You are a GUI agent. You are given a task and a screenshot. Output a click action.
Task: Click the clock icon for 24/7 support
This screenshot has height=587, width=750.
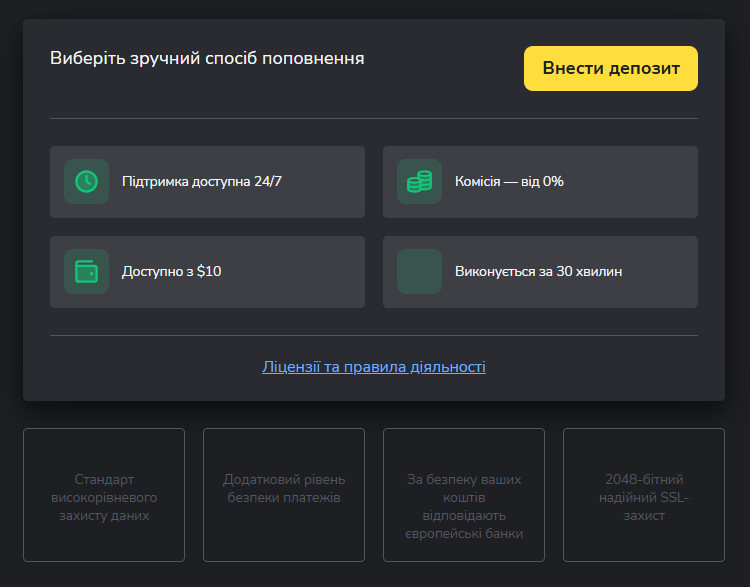[86, 181]
